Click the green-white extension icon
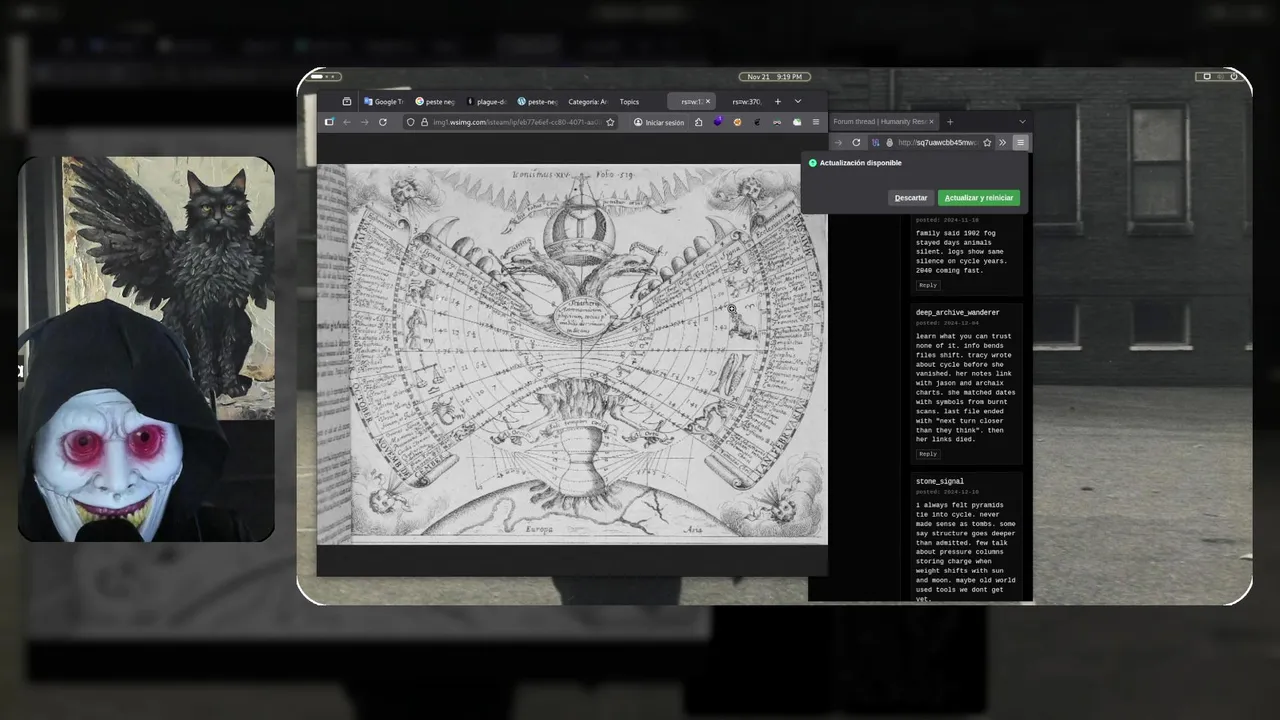This screenshot has height=720, width=1280. (x=797, y=122)
